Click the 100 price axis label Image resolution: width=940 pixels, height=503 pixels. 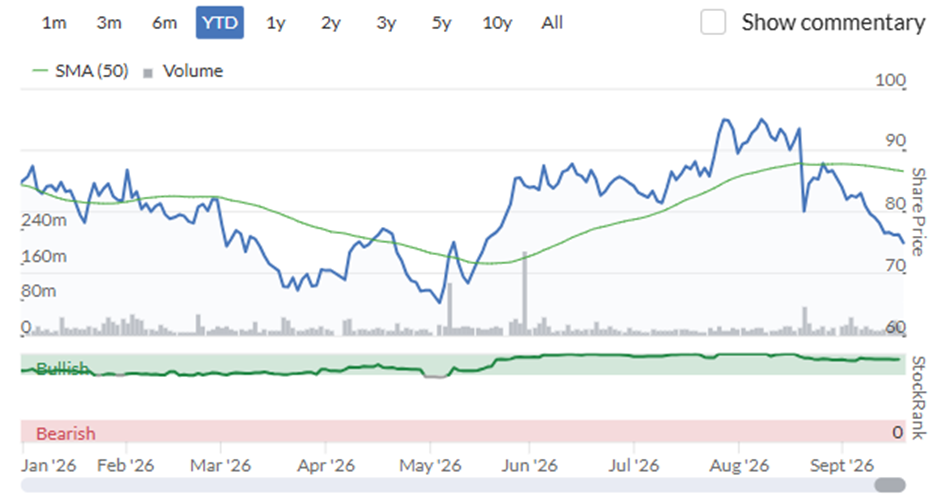click(890, 80)
